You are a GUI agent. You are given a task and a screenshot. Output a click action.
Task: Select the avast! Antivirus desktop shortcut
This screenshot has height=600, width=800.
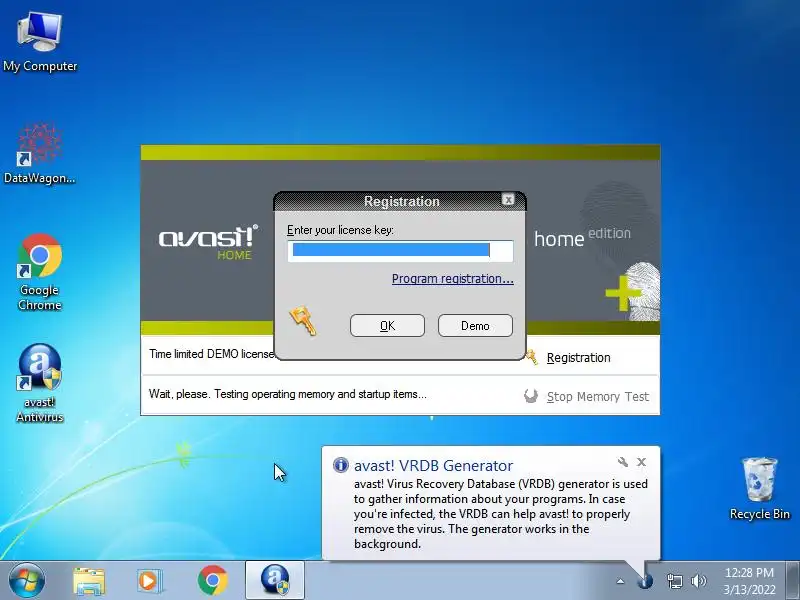[x=40, y=384]
